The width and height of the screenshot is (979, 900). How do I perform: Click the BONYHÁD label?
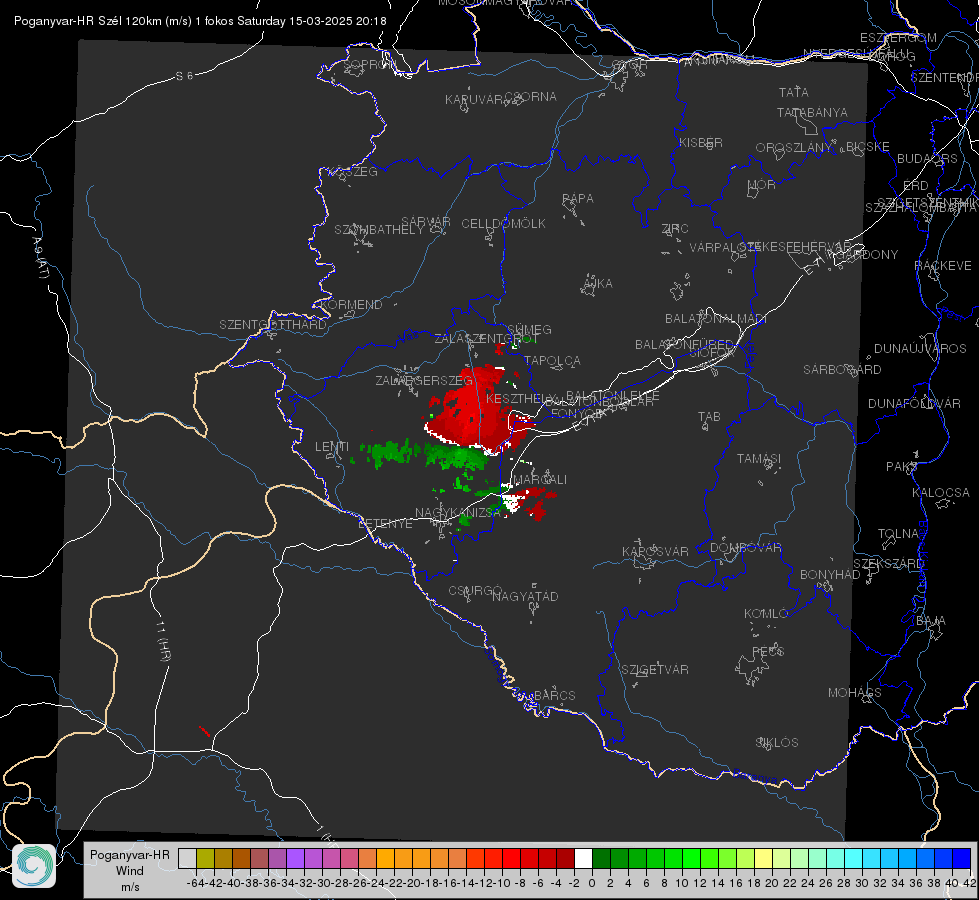pos(830,575)
